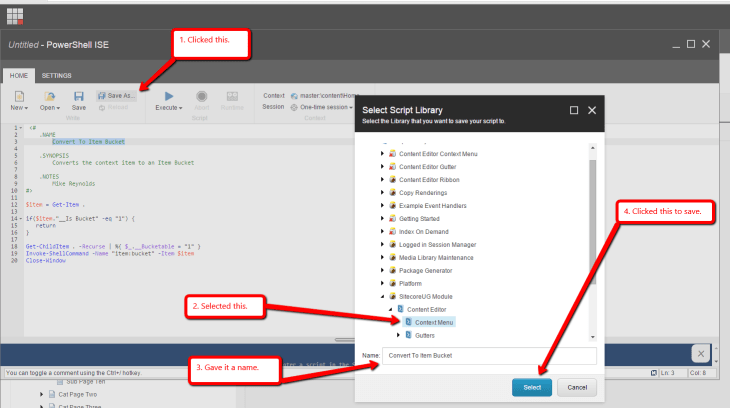Expand the Example Event Handlers node

tap(382, 205)
